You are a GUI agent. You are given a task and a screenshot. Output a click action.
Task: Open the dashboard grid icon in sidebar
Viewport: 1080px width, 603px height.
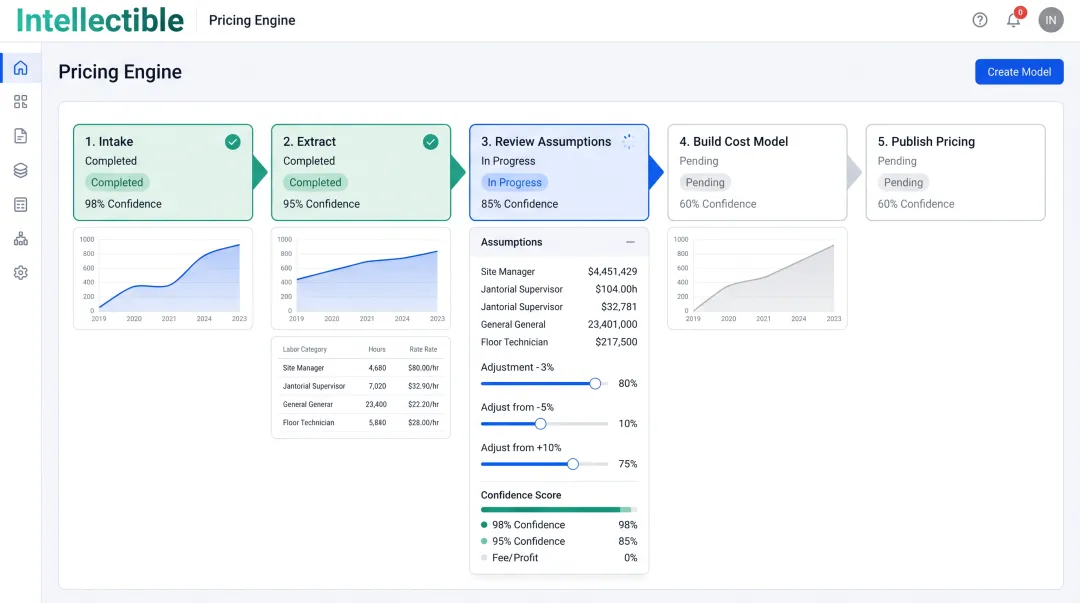point(21,102)
